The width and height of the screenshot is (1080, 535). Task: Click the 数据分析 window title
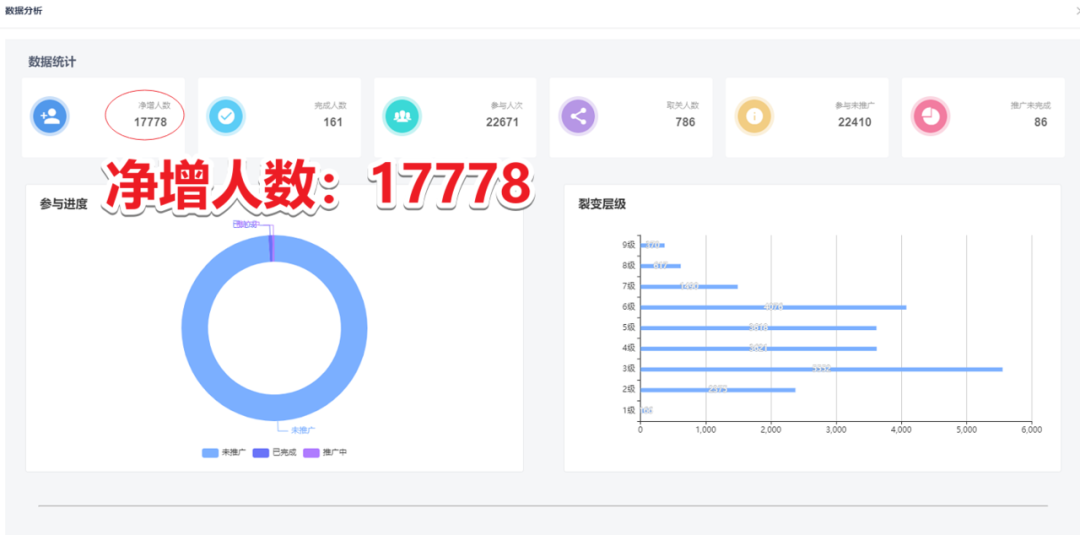[23, 11]
